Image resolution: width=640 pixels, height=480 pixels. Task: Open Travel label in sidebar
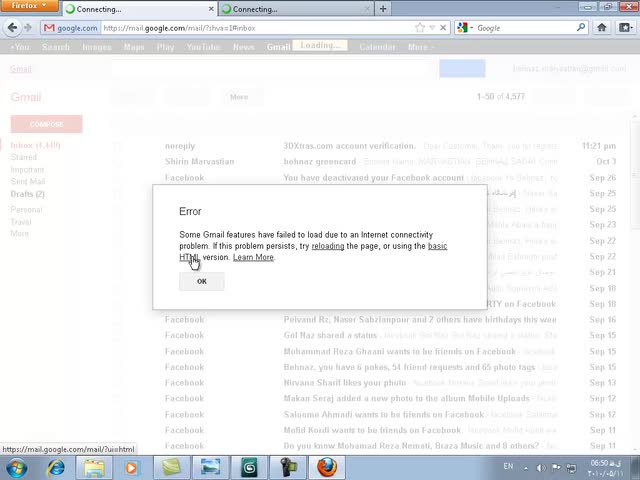click(x=21, y=222)
